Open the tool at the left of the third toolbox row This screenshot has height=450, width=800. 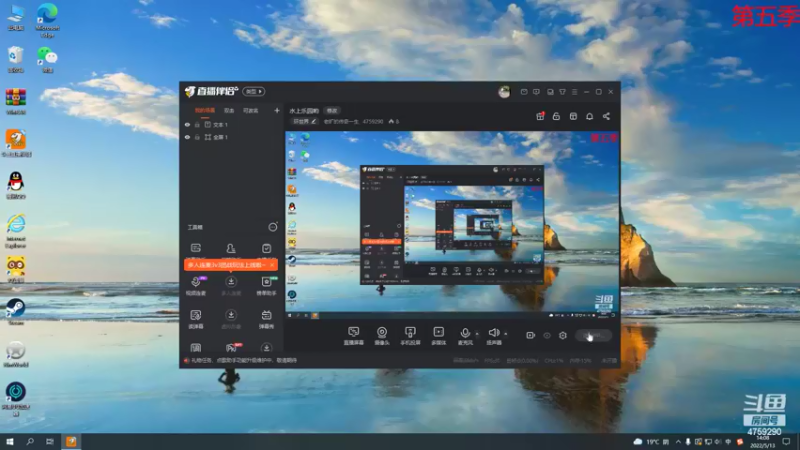[196, 319]
